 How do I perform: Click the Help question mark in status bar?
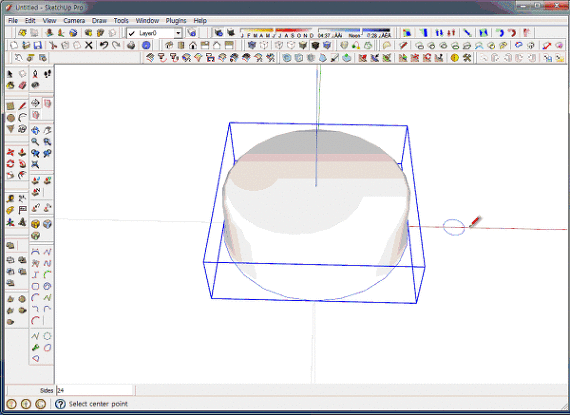click(60, 404)
